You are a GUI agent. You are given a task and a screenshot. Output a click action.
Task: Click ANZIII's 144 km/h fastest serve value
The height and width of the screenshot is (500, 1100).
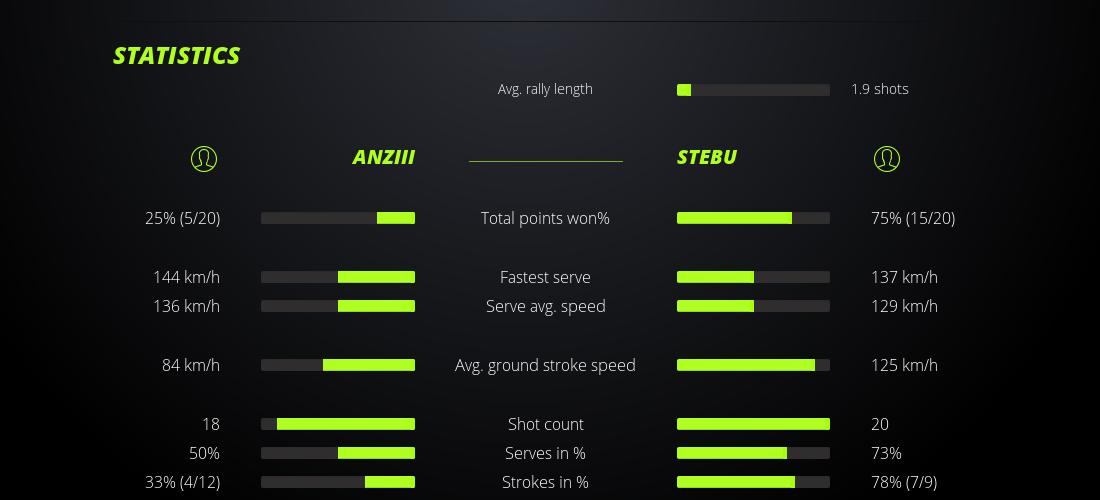[x=186, y=277]
